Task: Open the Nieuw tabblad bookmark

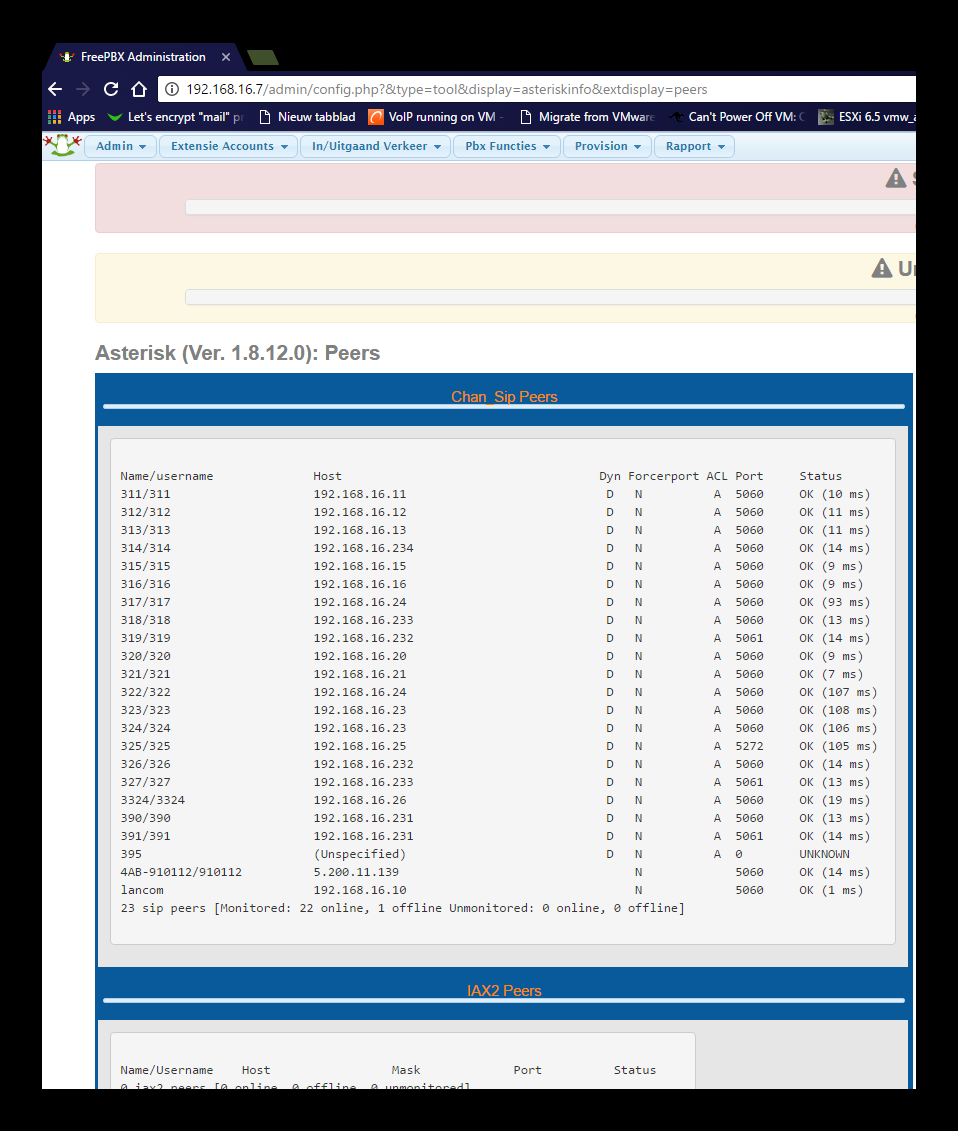Action: click(x=307, y=117)
